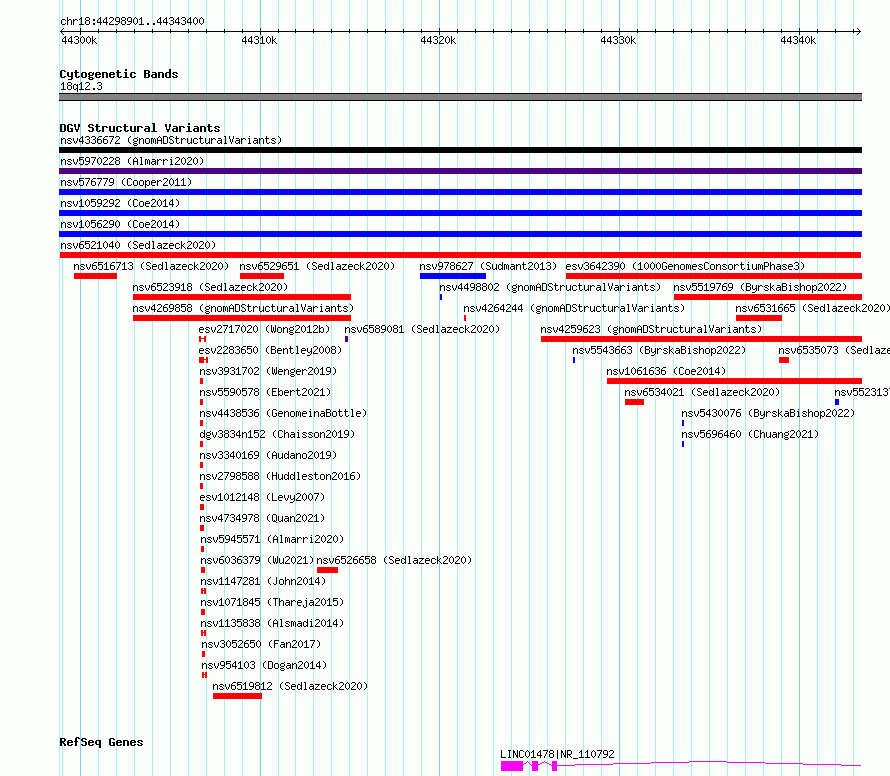Image resolution: width=890 pixels, height=776 pixels.
Task: Click the nsv1147281 (John2014) label
Action: (263, 581)
